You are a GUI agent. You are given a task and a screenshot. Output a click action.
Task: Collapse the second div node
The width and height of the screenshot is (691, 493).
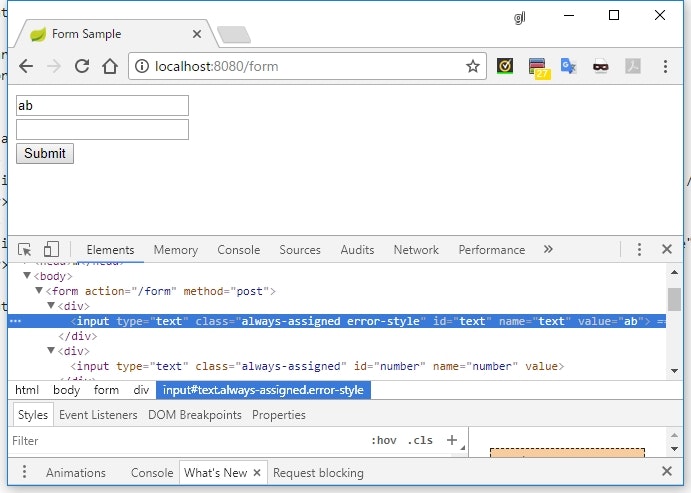click(x=51, y=351)
